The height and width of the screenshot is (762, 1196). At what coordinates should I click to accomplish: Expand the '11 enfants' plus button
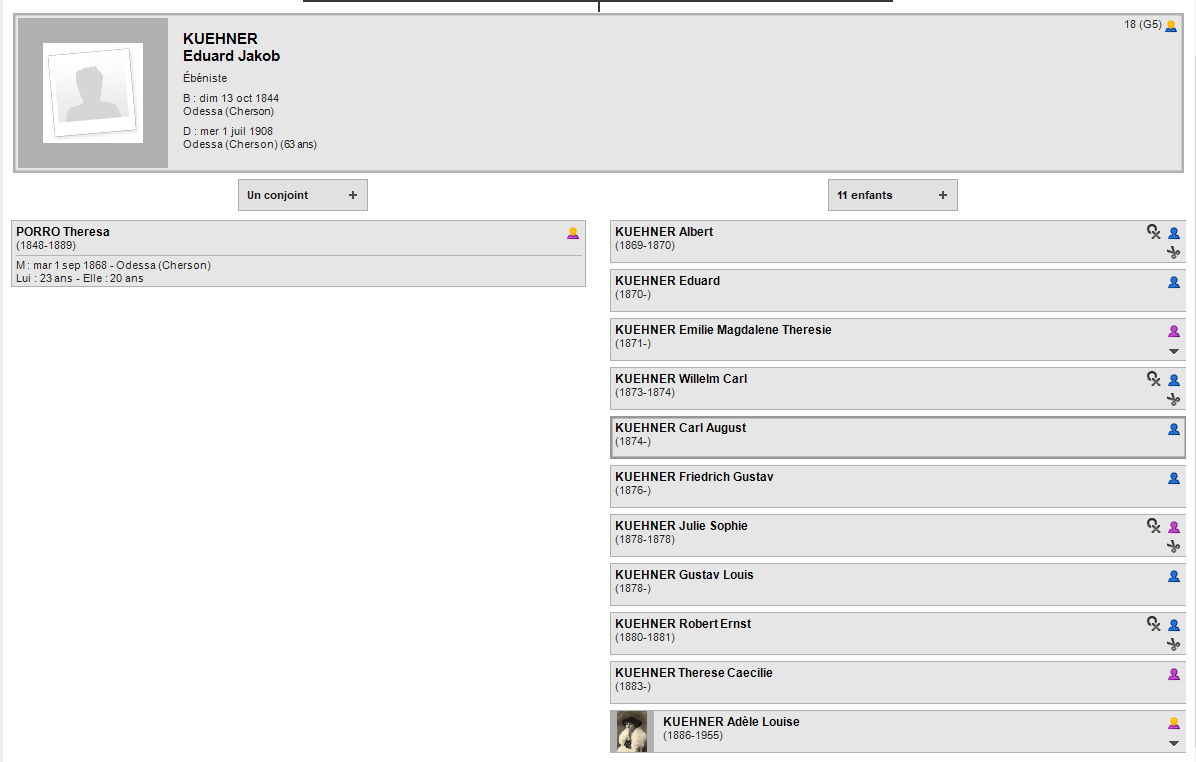coord(942,195)
